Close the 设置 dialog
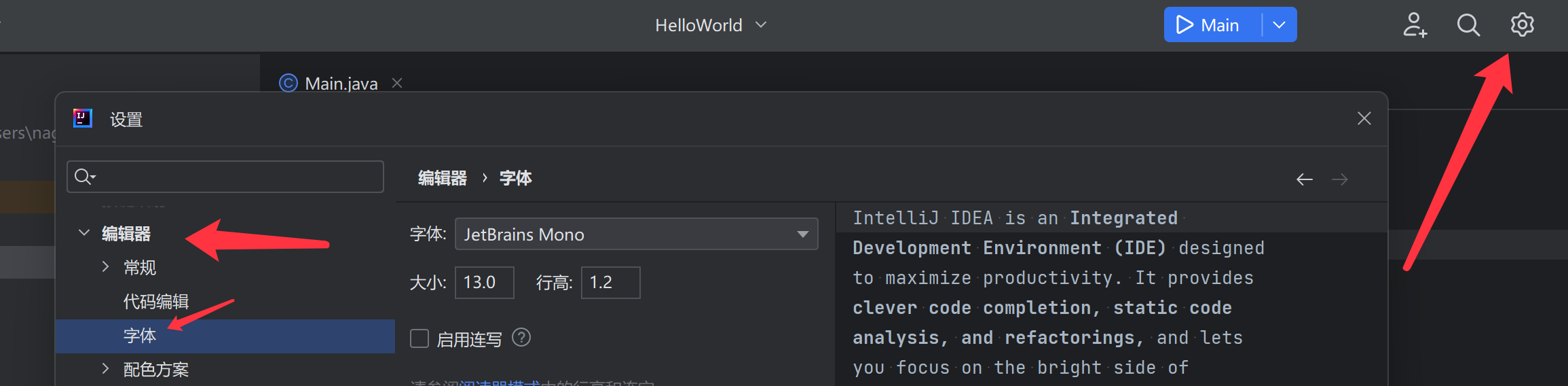Viewport: 1568px width, 386px height. [x=1364, y=119]
